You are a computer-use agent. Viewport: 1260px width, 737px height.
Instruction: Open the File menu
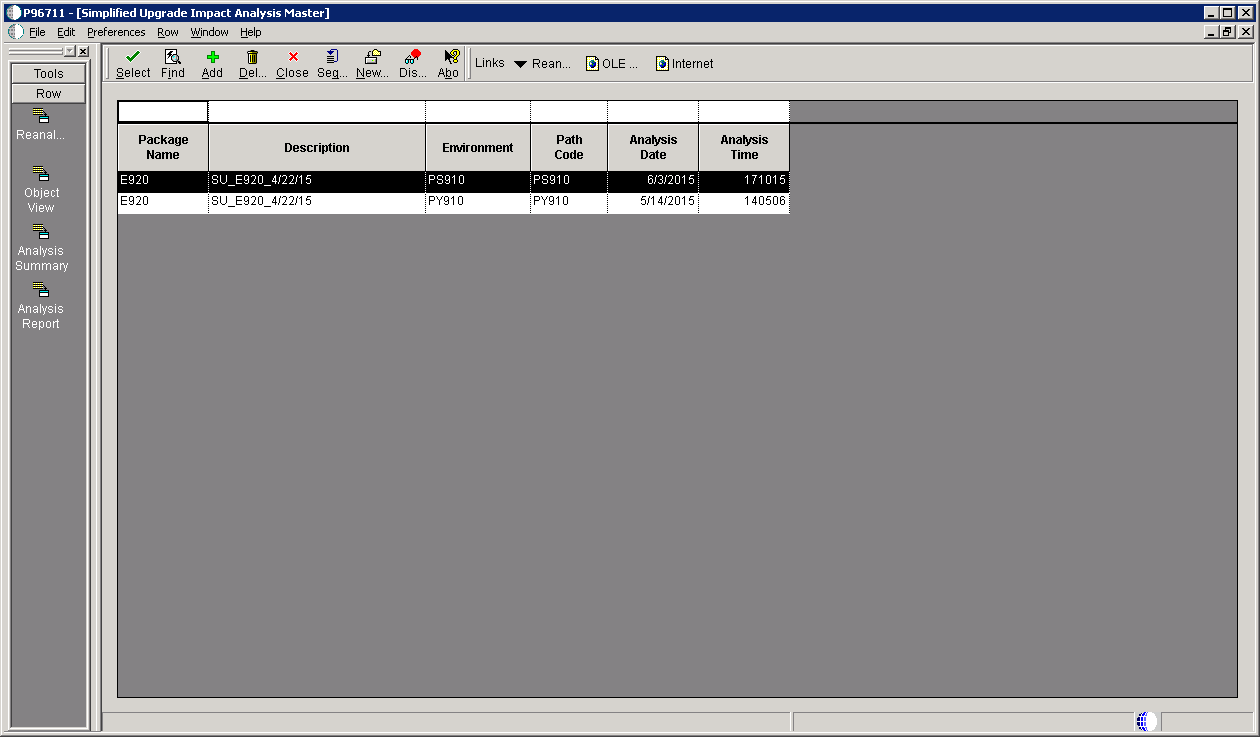[x=37, y=32]
